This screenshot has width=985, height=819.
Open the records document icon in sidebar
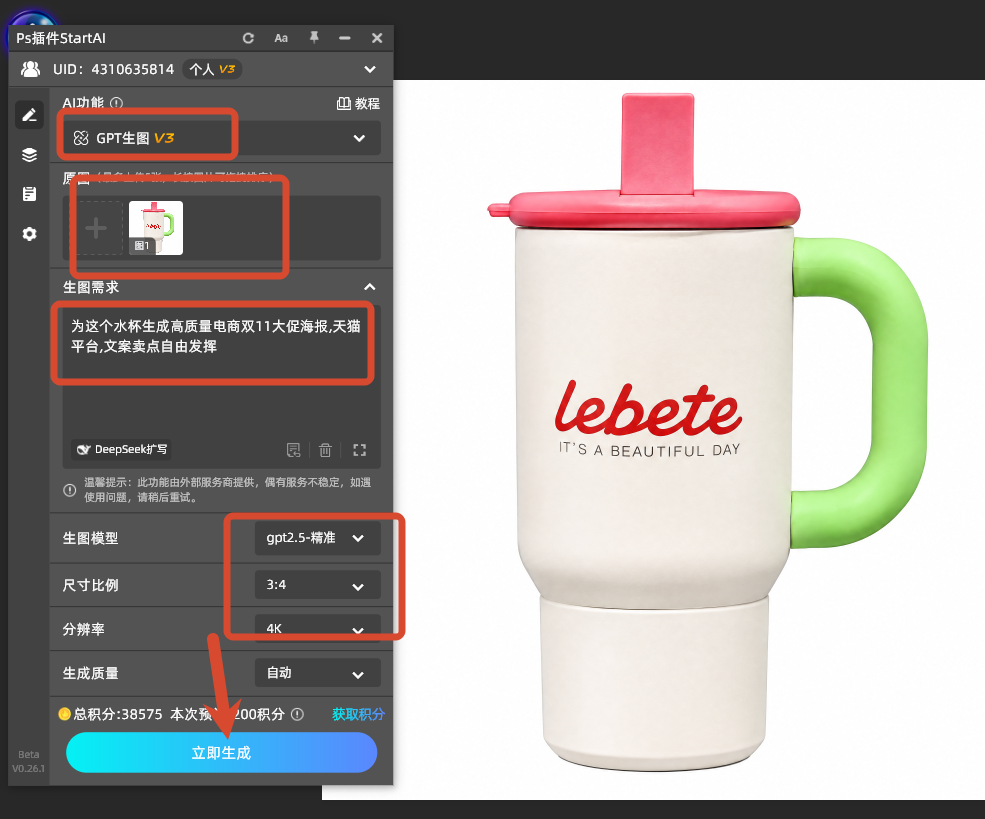pyautogui.click(x=30, y=194)
